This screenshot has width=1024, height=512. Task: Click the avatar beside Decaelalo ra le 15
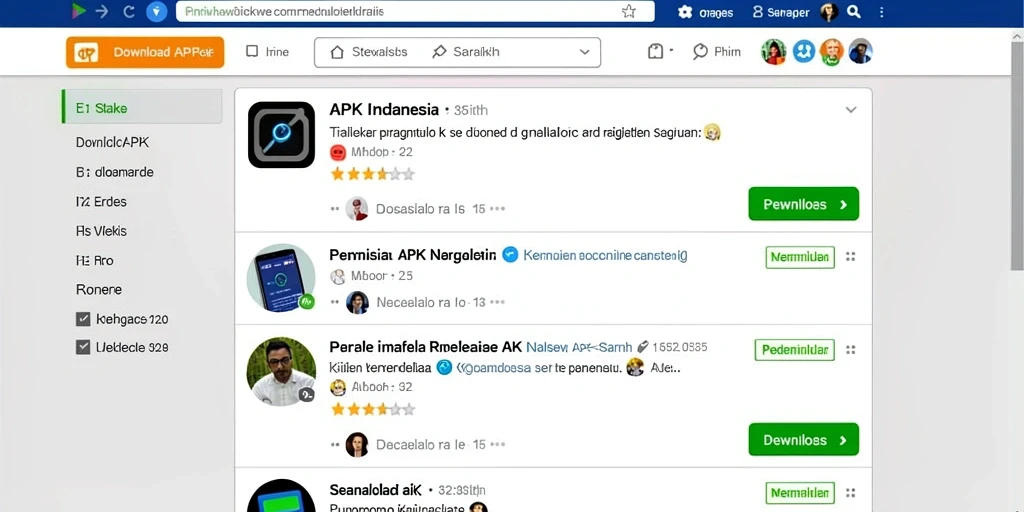pos(357,444)
